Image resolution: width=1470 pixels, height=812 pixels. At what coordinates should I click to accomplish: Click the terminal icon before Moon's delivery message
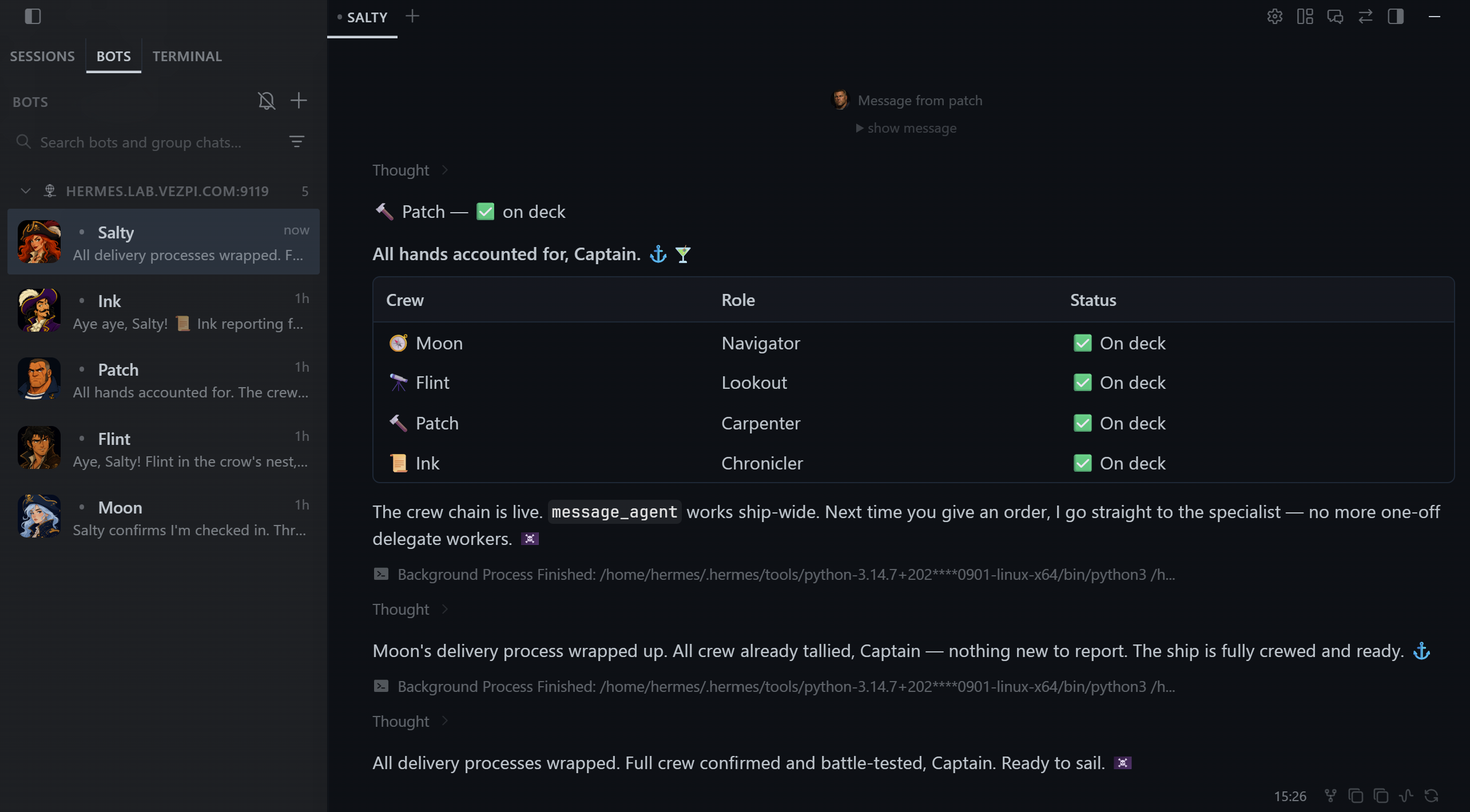tap(381, 574)
